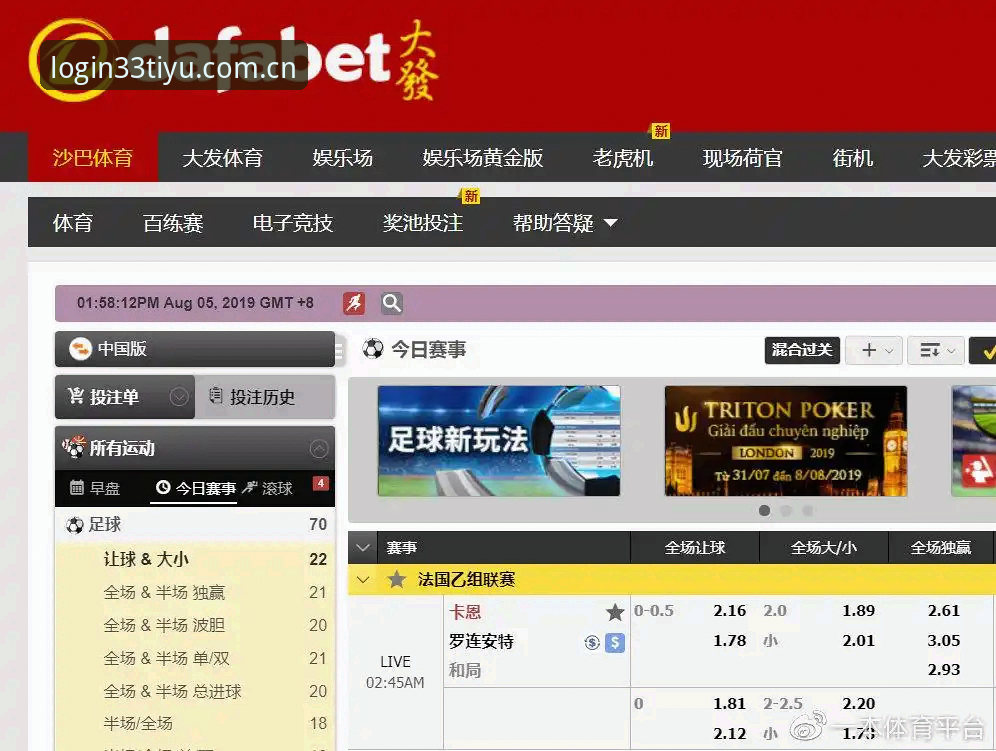Image resolution: width=996 pixels, height=751 pixels.
Task: Open the 足球新玩法 banner
Action: point(499,441)
